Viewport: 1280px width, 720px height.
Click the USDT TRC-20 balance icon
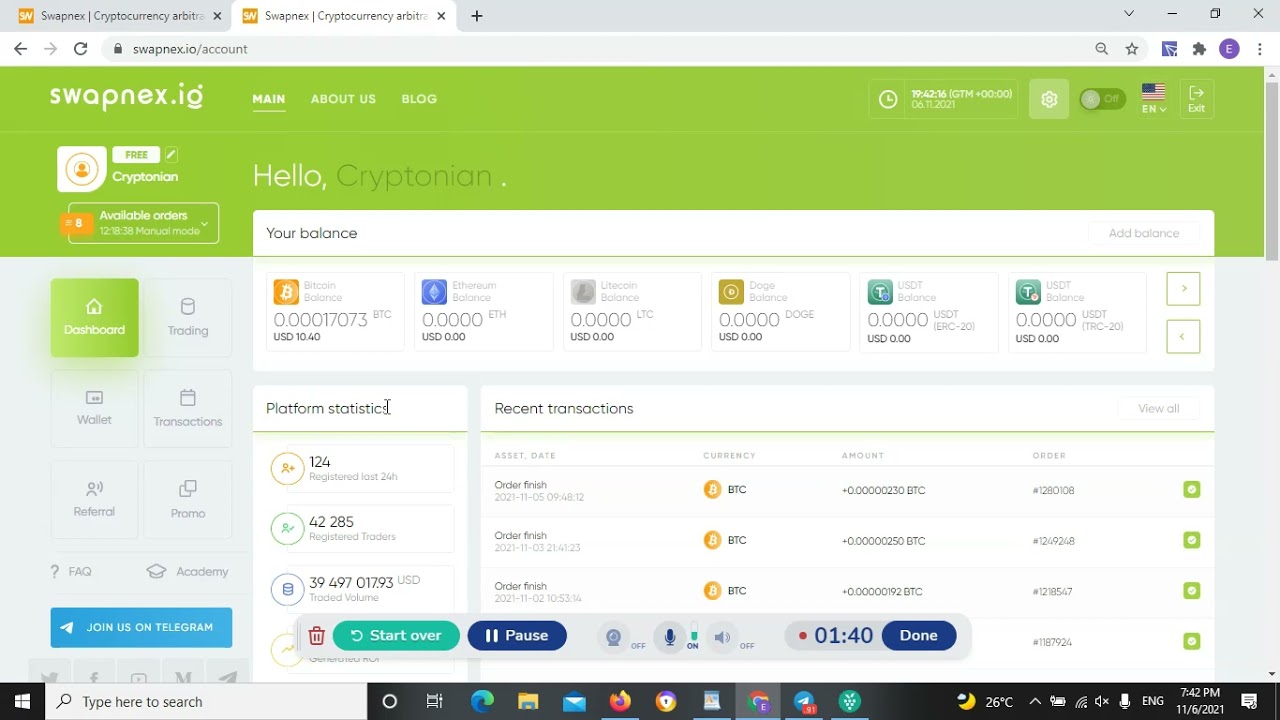1028,291
